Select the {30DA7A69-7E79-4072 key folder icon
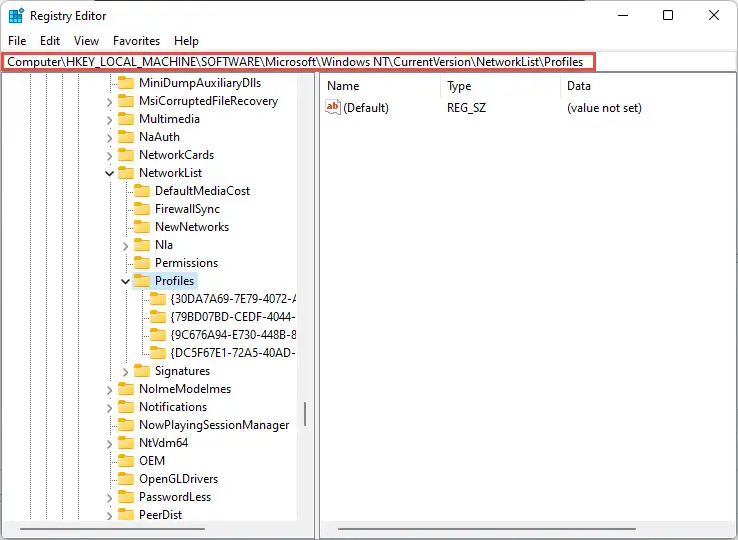Viewport: 738px width, 540px height. pyautogui.click(x=158, y=299)
